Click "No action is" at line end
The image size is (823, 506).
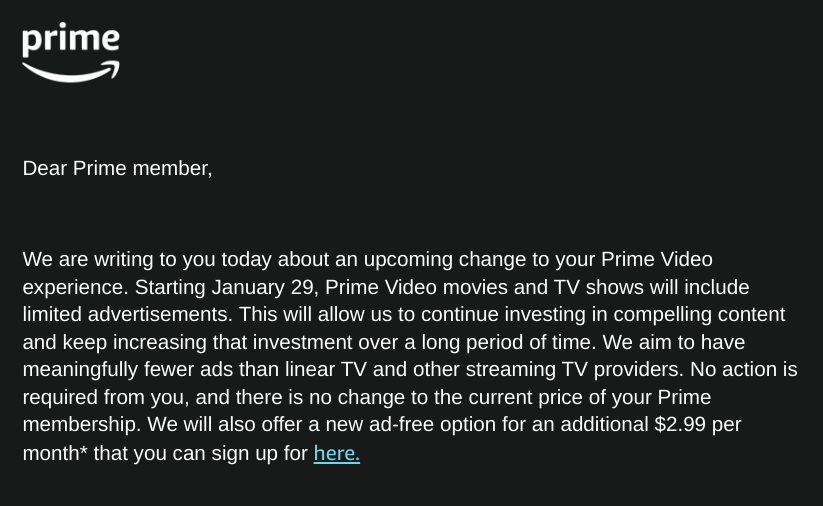click(744, 369)
